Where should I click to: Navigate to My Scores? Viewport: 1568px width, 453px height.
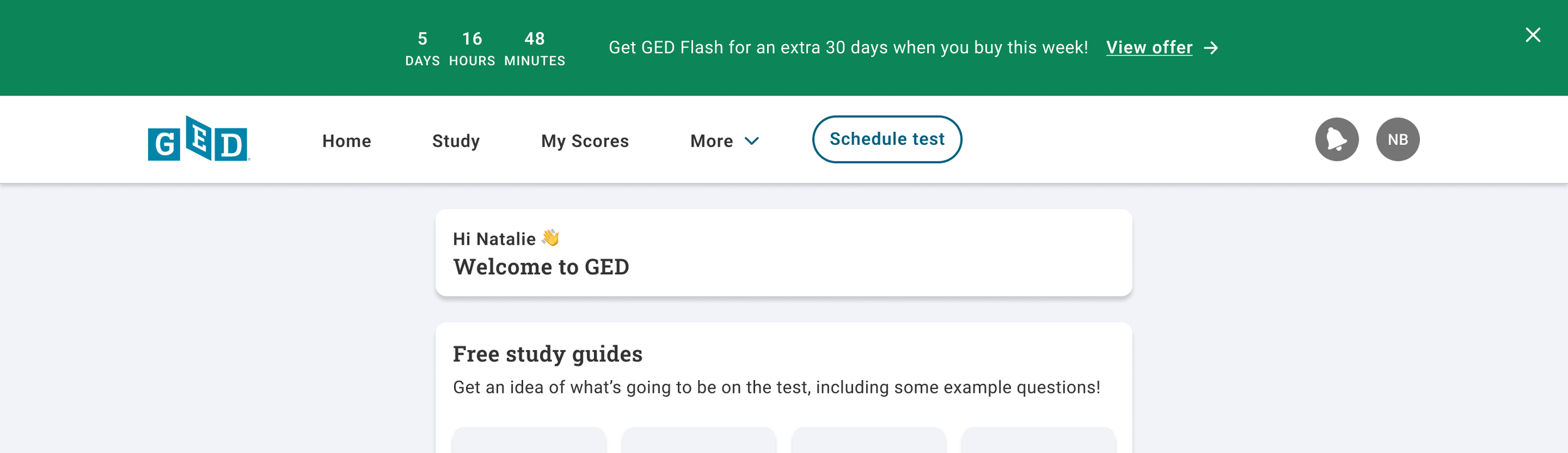(x=585, y=141)
